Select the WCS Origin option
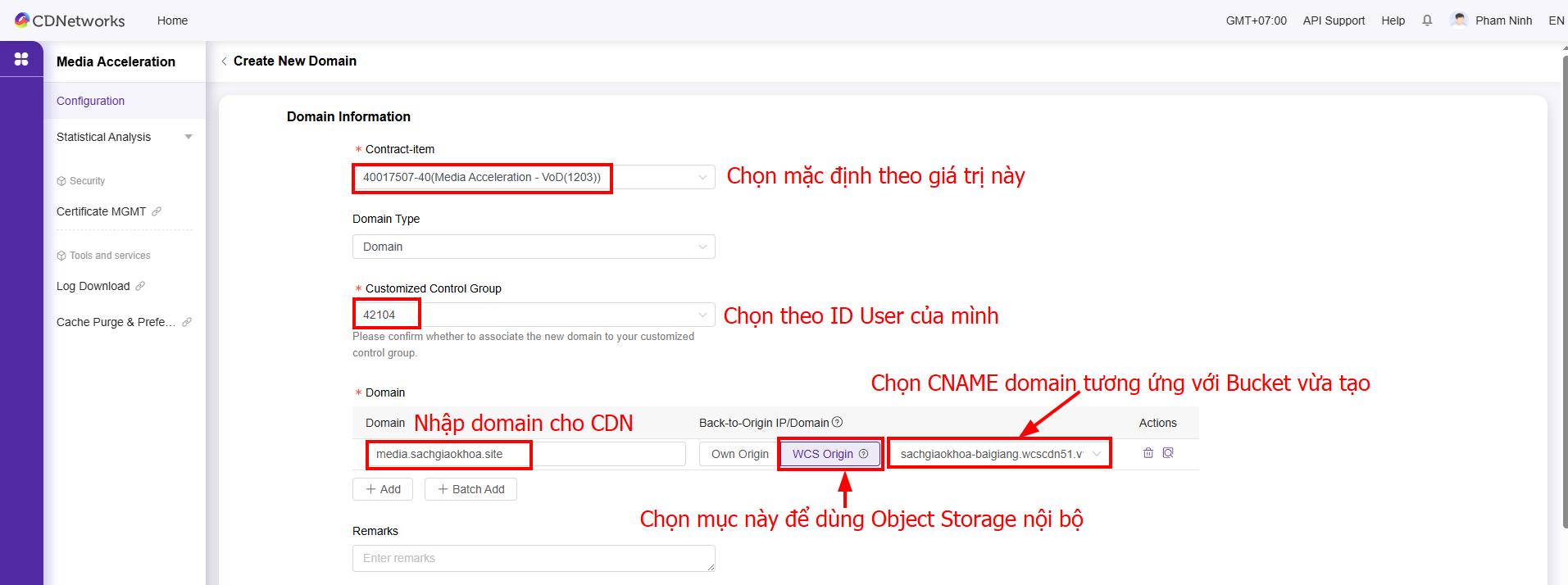 pos(829,454)
